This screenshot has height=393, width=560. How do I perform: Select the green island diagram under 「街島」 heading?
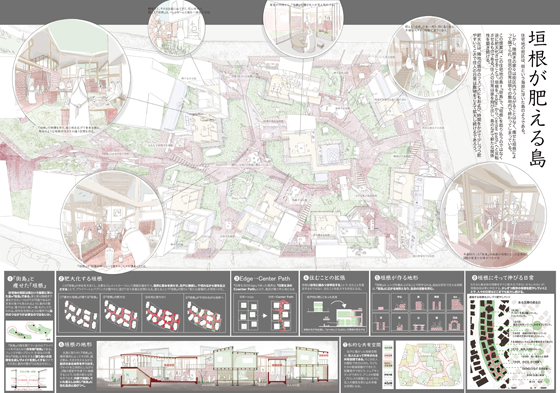point(30,330)
